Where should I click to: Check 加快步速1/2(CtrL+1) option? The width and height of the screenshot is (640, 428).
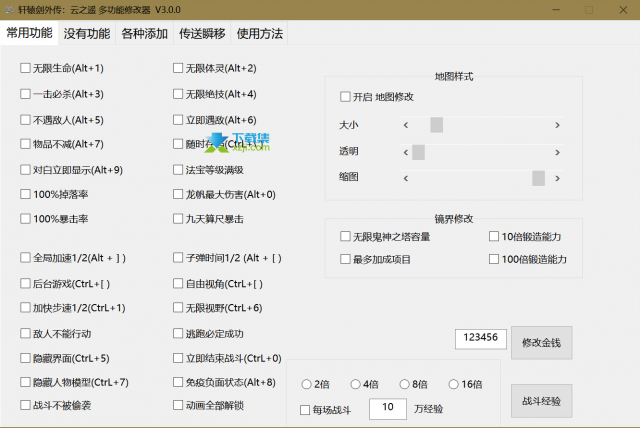pyautogui.click(x=25, y=308)
